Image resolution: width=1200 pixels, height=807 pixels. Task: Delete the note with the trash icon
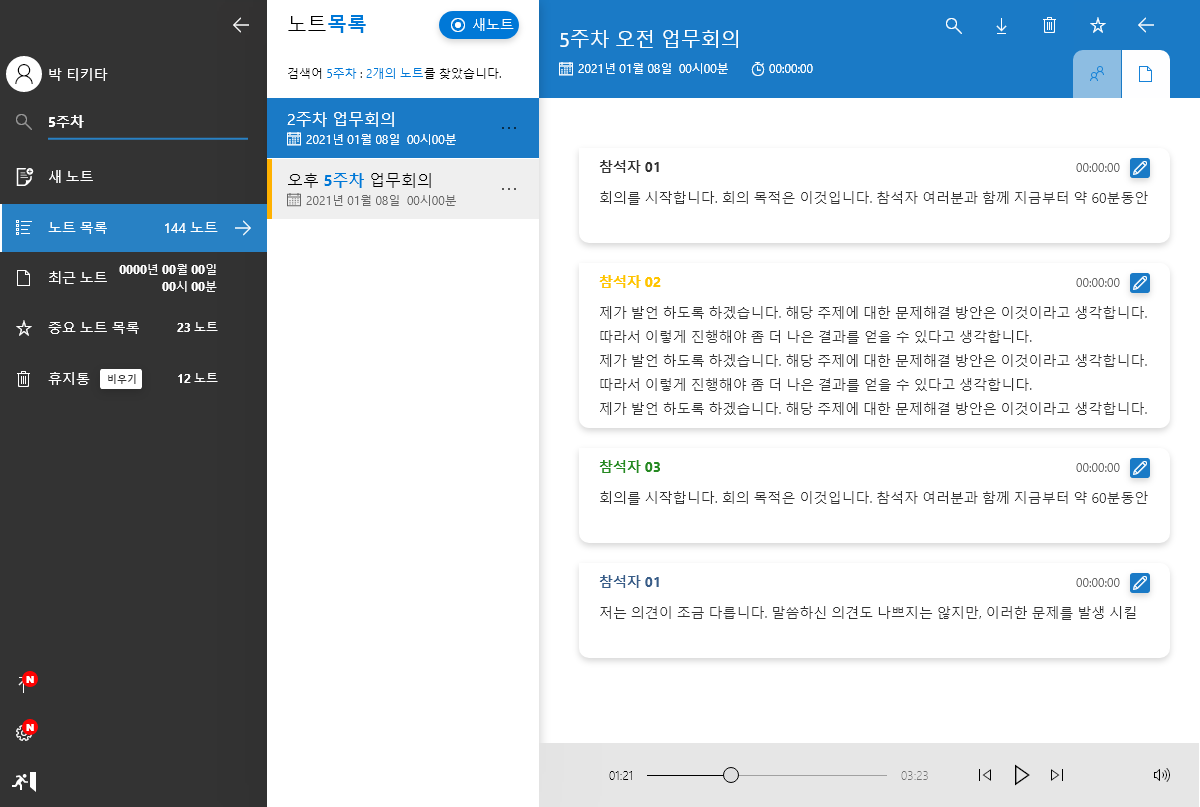point(1049,26)
